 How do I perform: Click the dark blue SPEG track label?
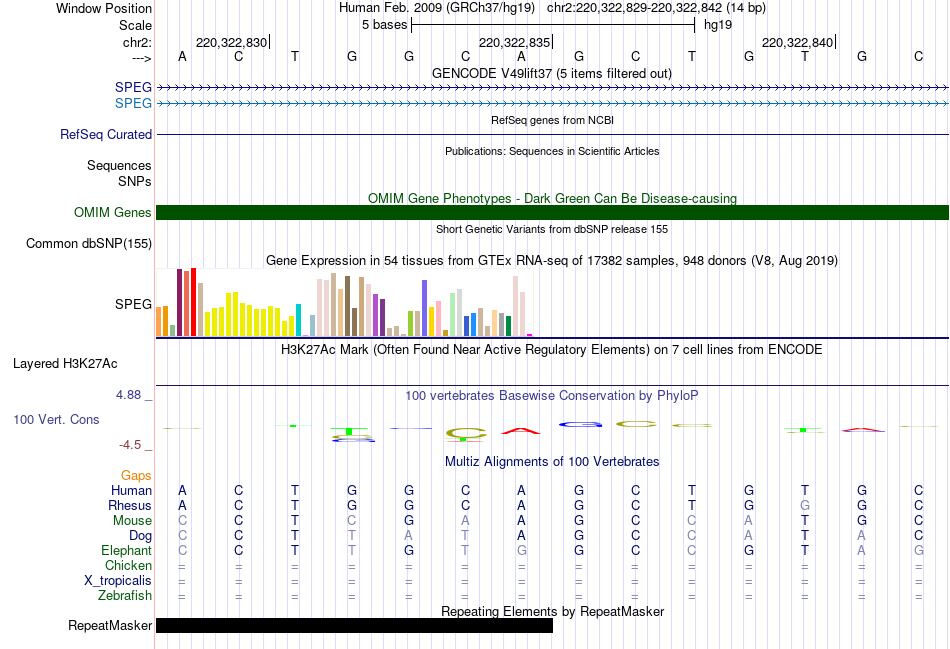[133, 87]
